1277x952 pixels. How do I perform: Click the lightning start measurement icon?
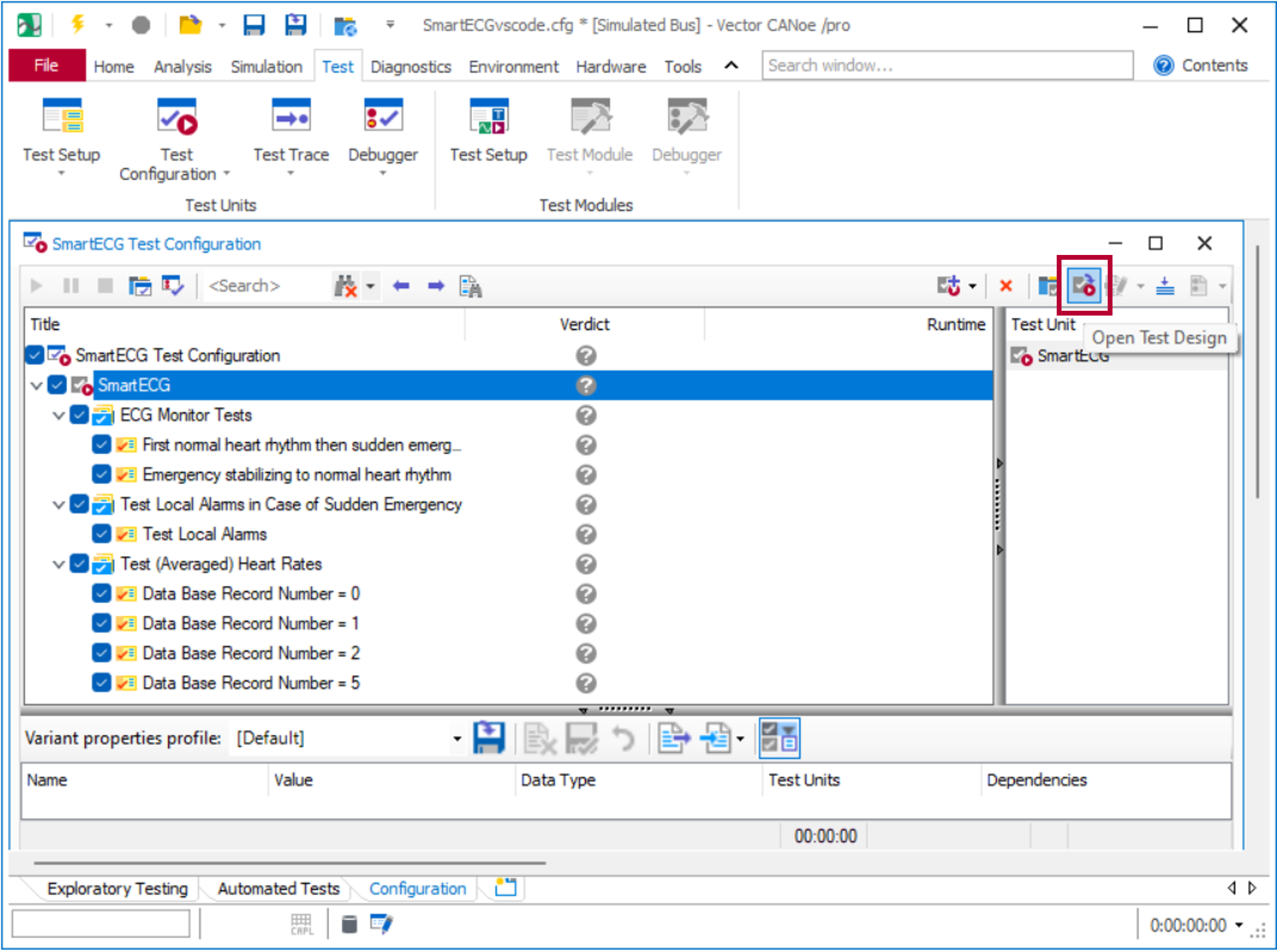78,25
